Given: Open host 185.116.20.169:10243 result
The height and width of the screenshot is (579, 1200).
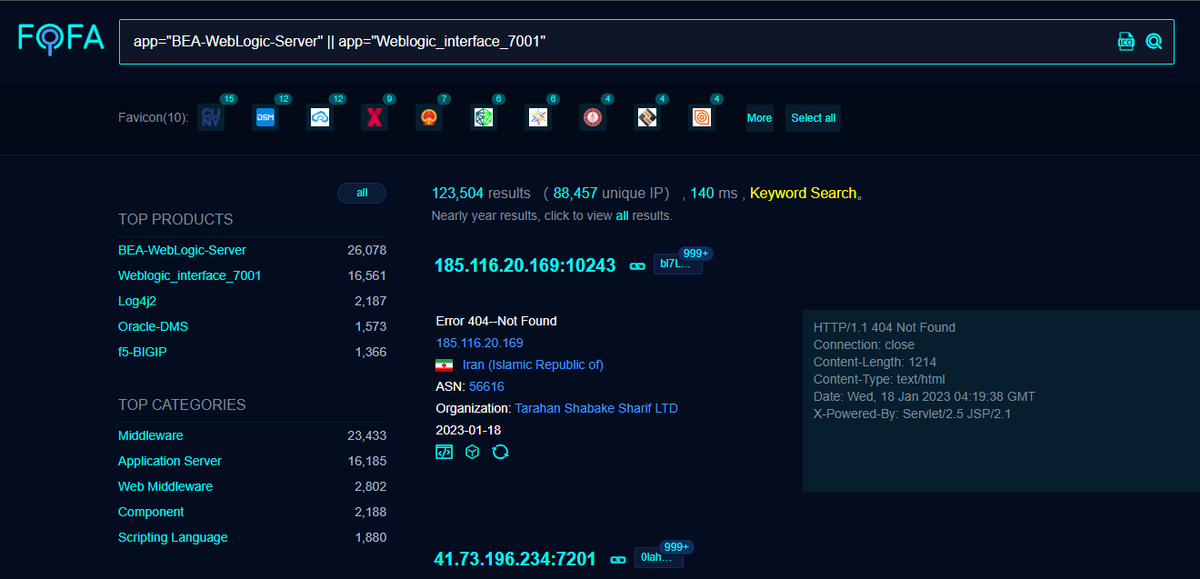Looking at the screenshot, I should click(x=525, y=266).
